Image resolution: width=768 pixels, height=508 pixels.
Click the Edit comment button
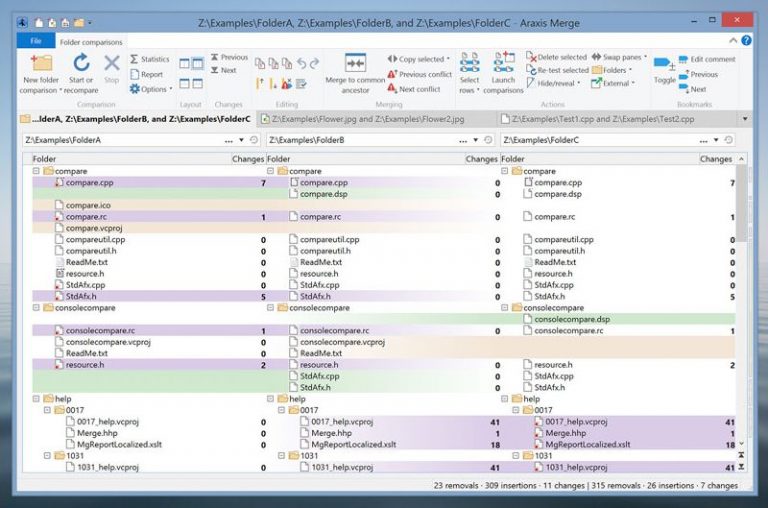(707, 59)
